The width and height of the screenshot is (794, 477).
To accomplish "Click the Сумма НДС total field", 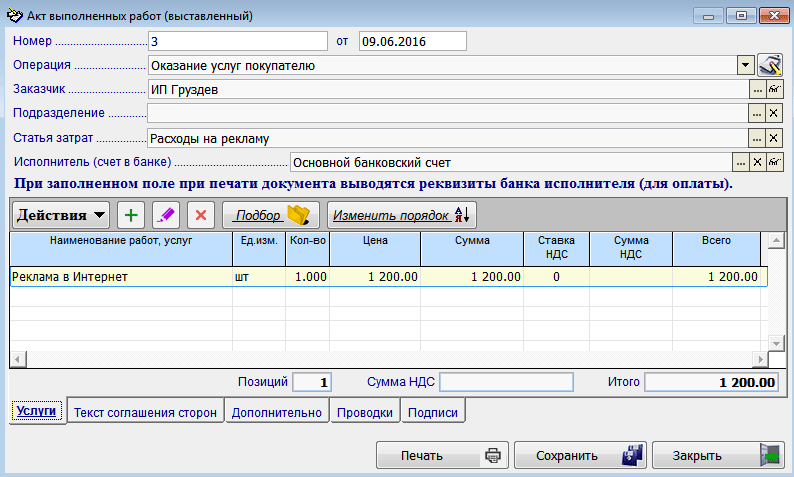I will click(x=506, y=382).
